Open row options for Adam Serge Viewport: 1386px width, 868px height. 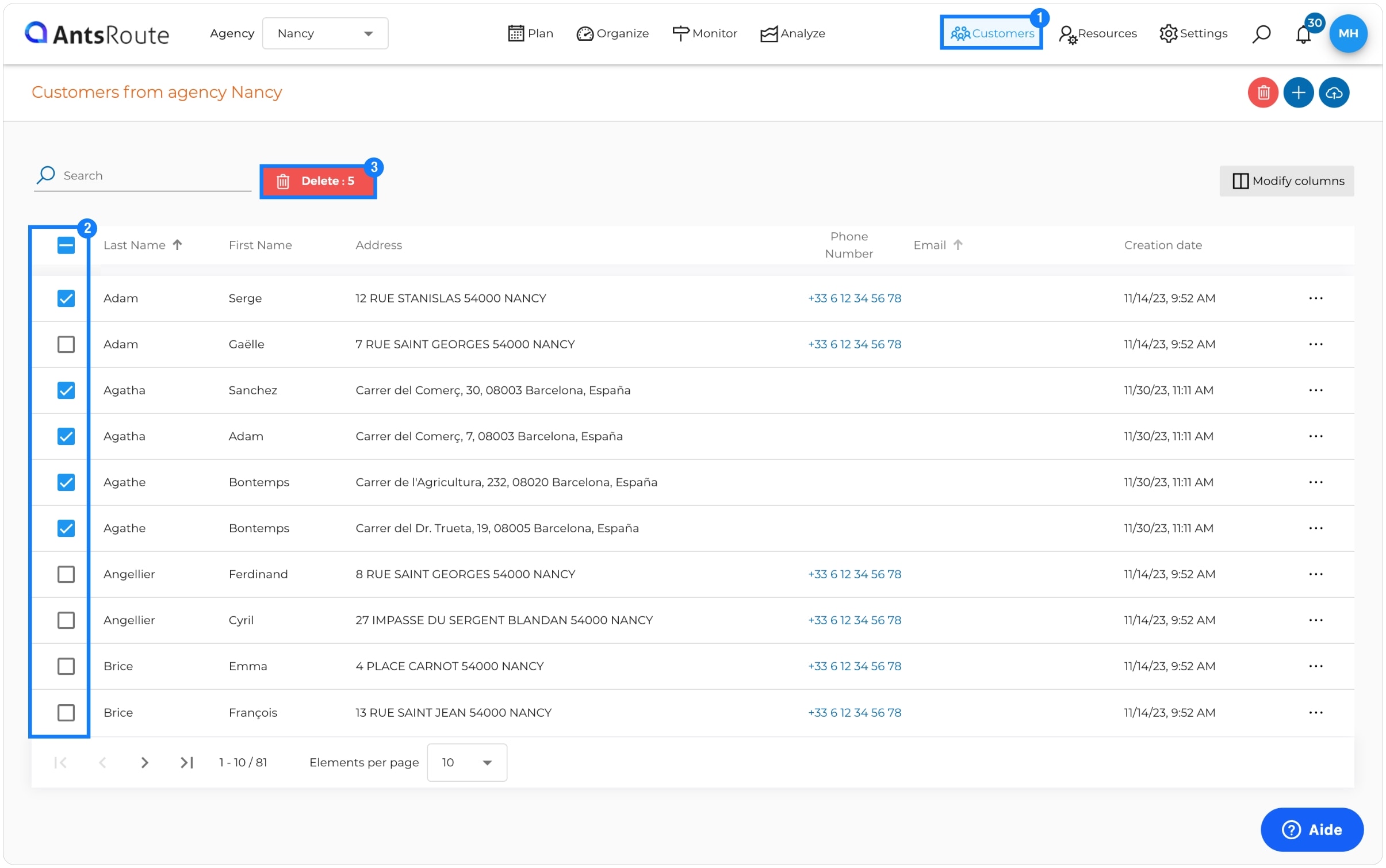[x=1315, y=298]
